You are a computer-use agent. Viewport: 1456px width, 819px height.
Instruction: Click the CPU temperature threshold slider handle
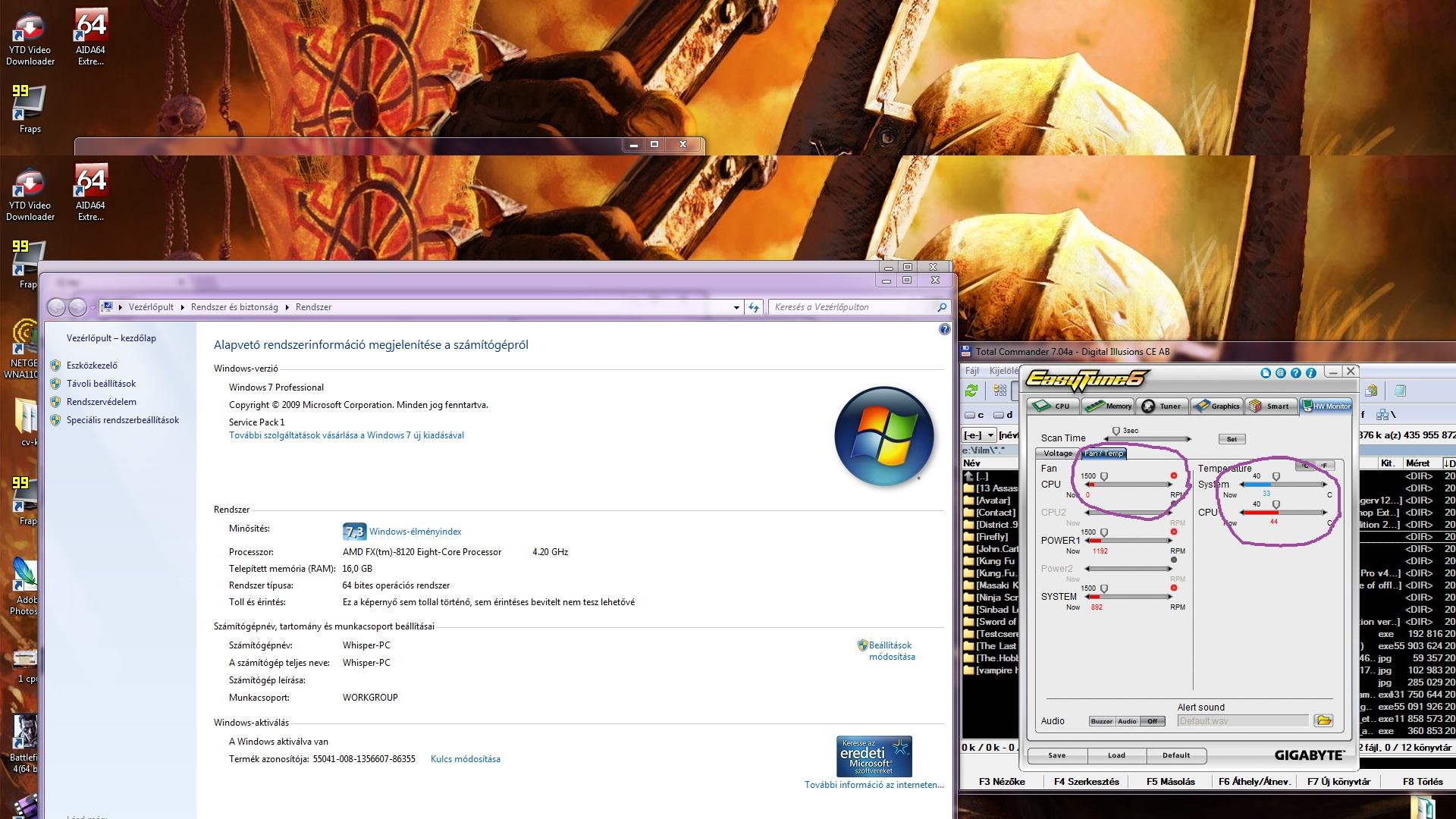coord(1276,505)
